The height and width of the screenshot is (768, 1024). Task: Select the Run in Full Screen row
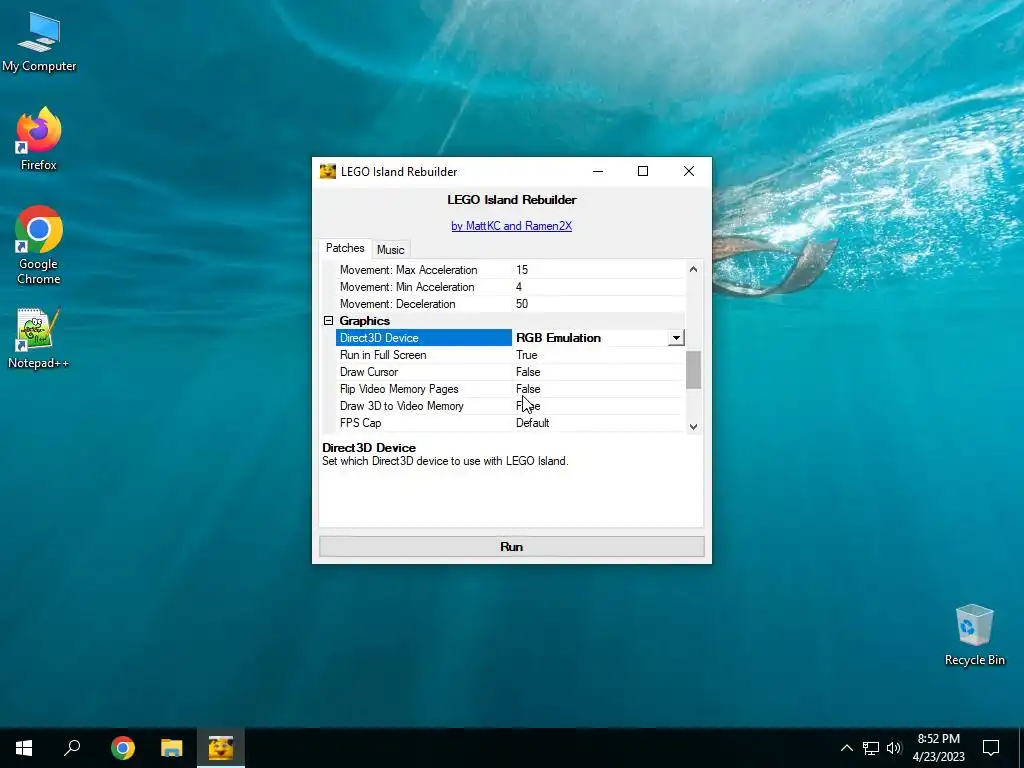510,355
